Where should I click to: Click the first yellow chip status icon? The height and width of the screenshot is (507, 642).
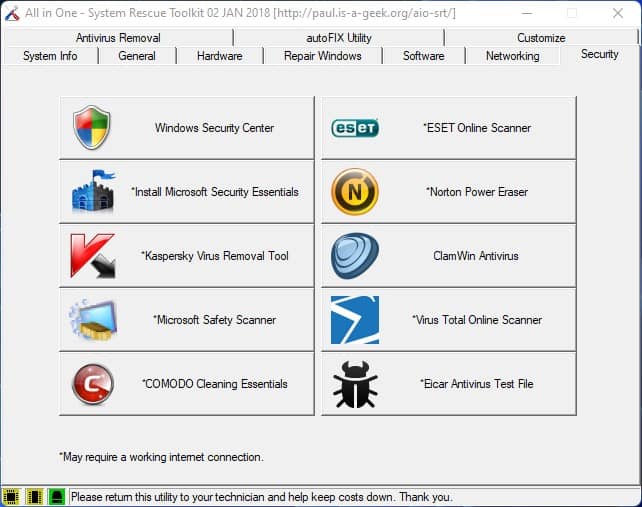tap(11, 497)
